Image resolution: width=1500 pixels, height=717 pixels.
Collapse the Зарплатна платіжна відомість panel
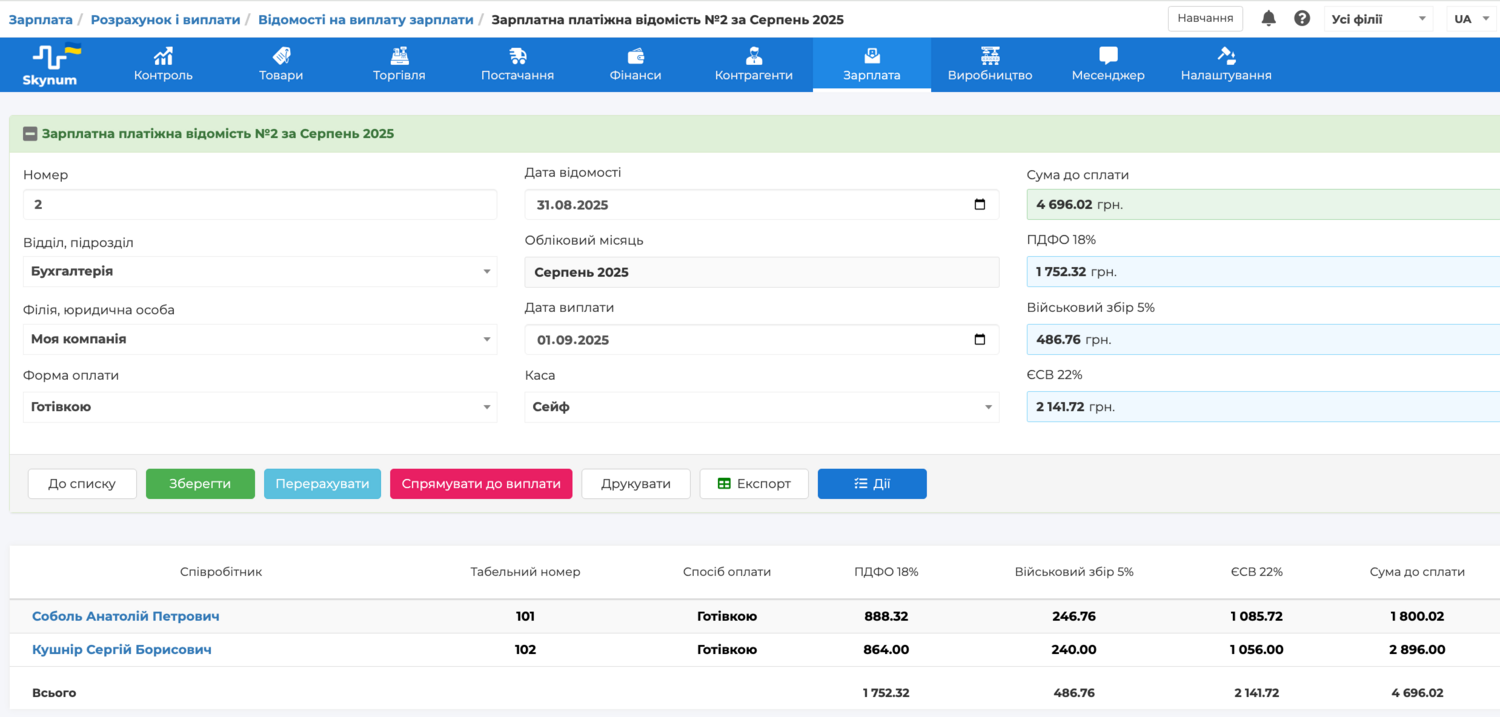click(30, 134)
